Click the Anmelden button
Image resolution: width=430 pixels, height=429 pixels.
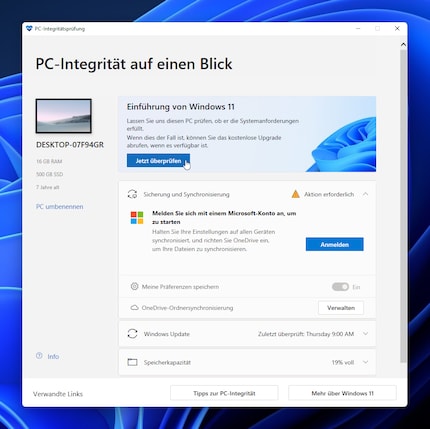click(335, 244)
